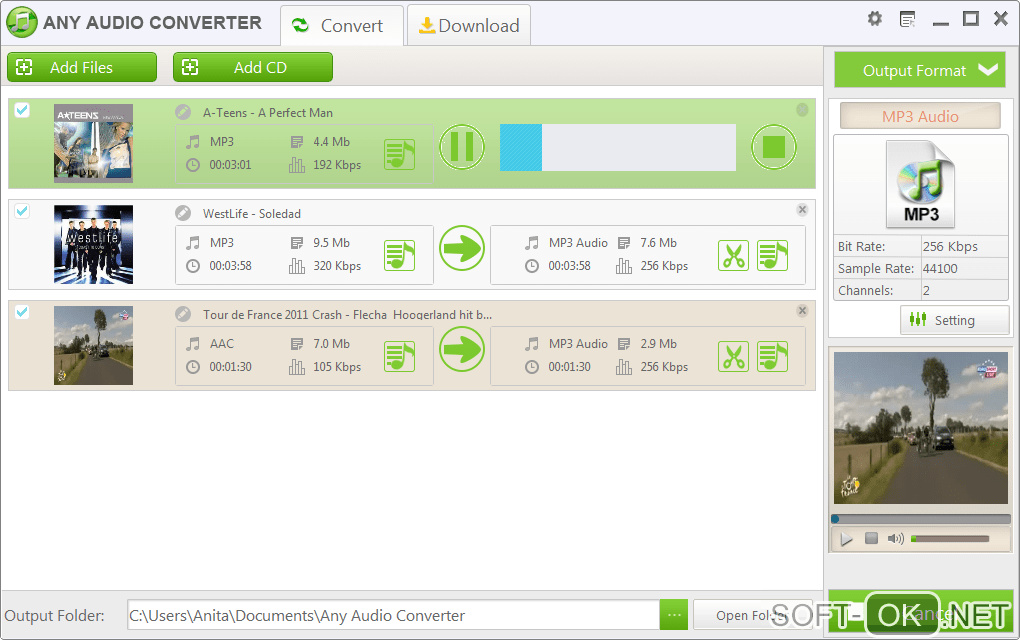Switch to the Download tab
The height and width of the screenshot is (640, 1020).
(469, 25)
